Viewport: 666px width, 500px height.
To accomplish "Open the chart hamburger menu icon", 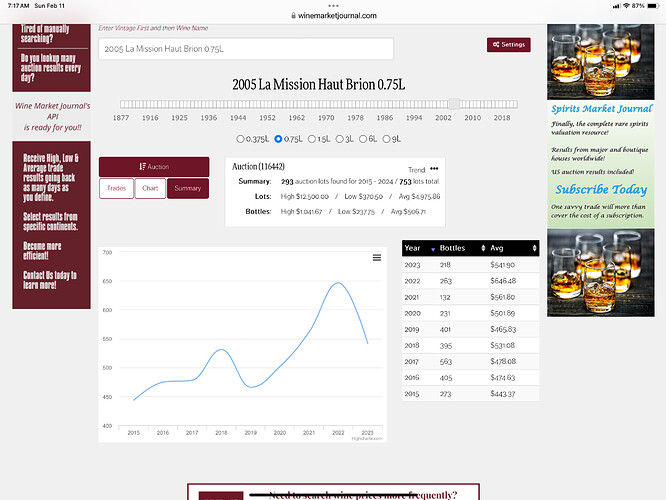I will click(x=377, y=258).
